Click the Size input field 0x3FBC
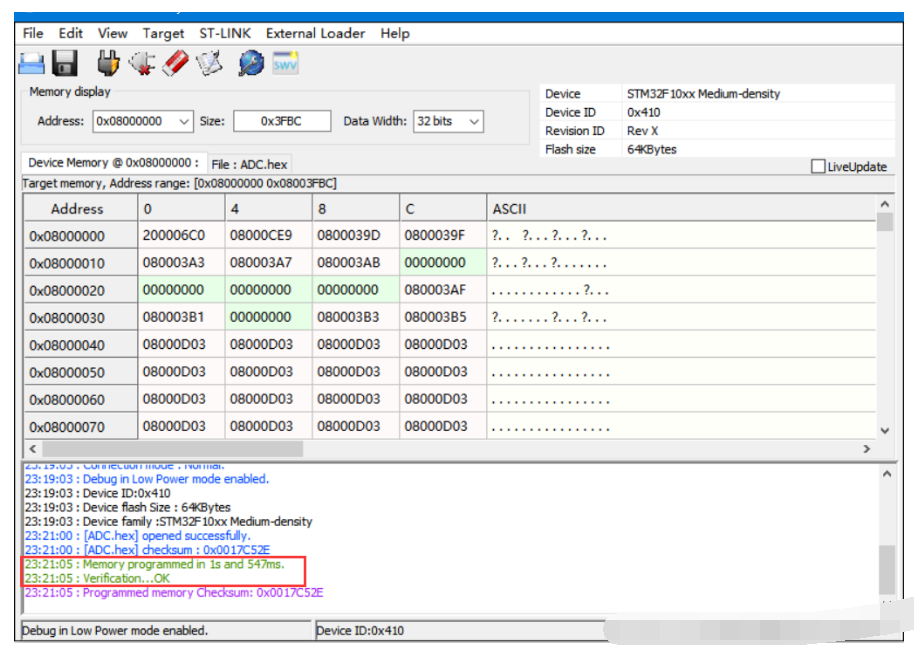This screenshot has height=650, width=914. [x=282, y=121]
